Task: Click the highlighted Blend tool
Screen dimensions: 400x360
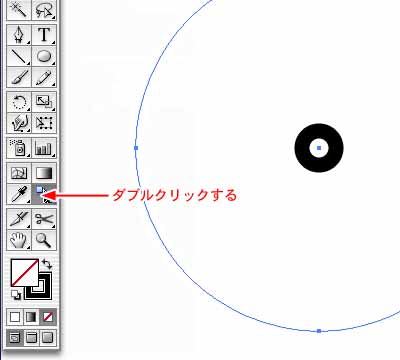Action: [x=44, y=194]
